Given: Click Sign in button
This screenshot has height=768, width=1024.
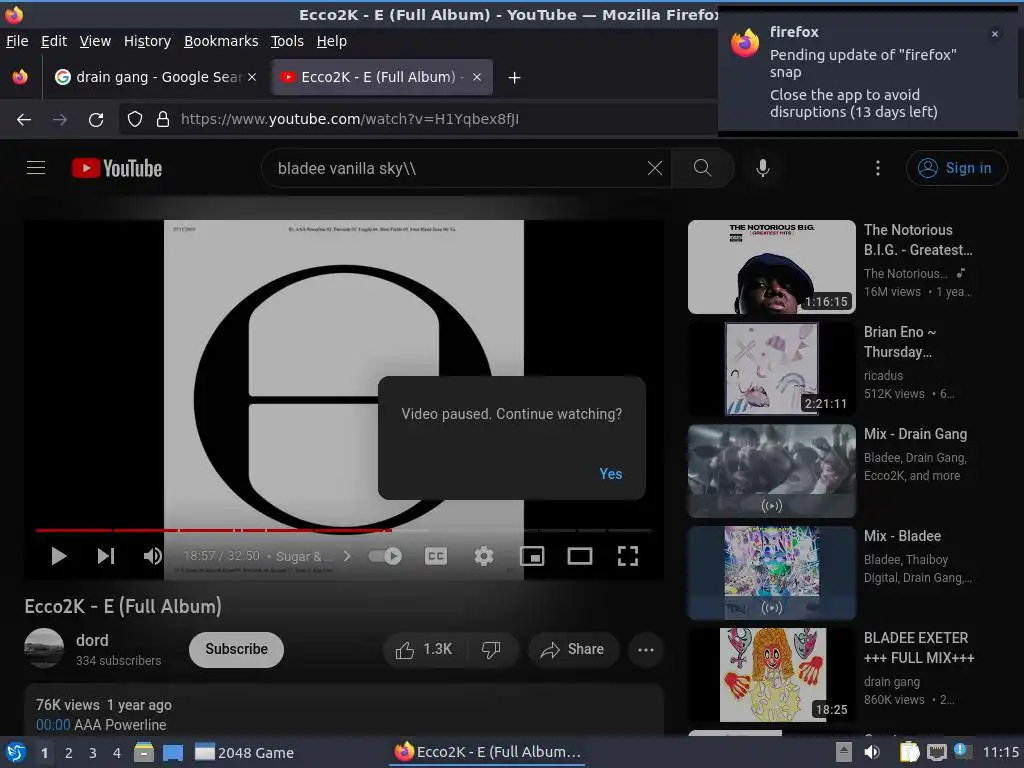Looking at the screenshot, I should pos(956,168).
